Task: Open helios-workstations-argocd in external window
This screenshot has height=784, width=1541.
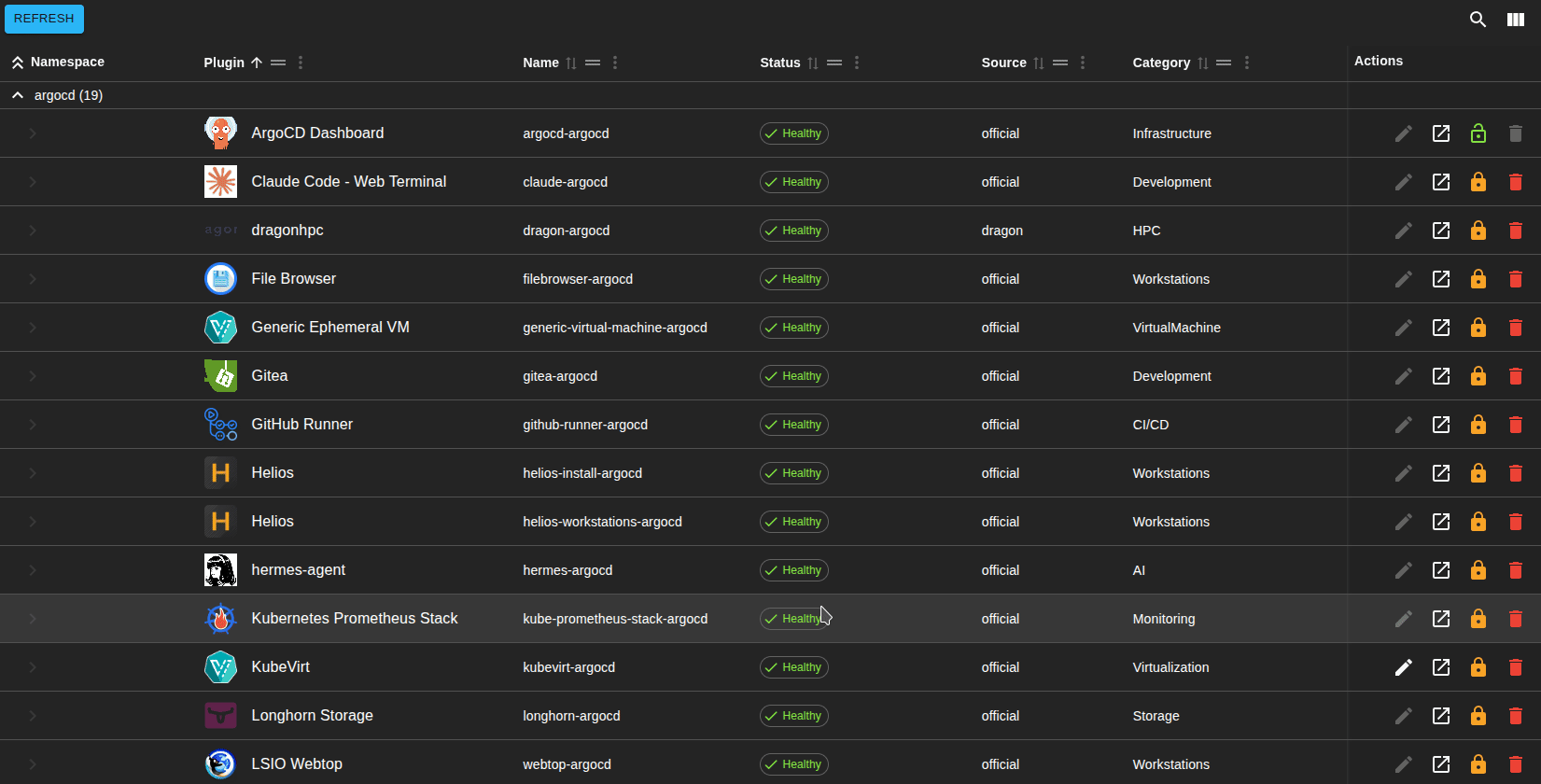Action: [1441, 522]
